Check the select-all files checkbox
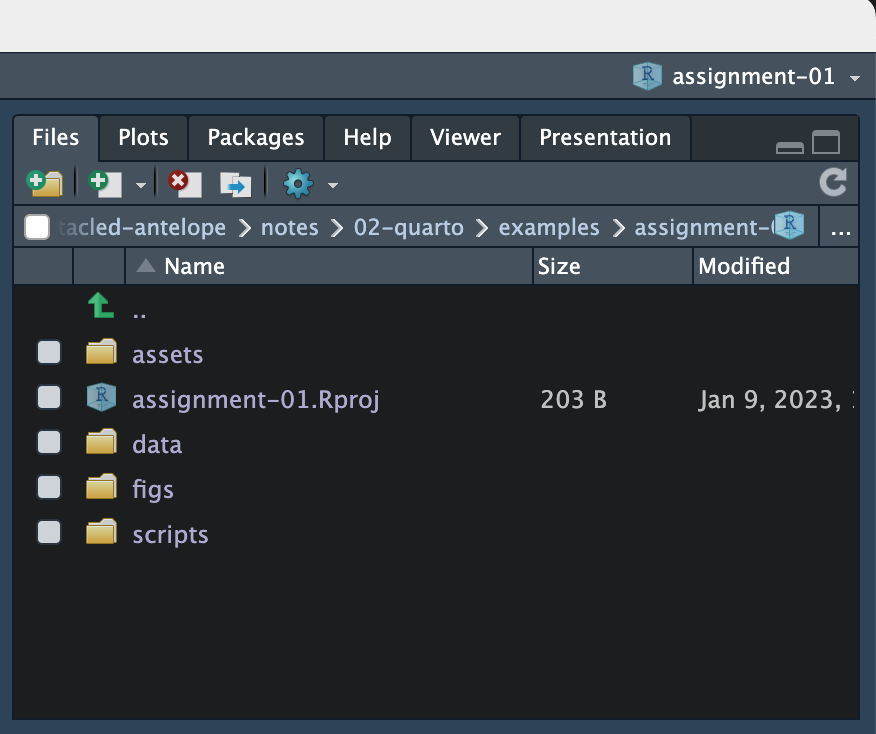This screenshot has height=734, width=876. click(x=36, y=227)
